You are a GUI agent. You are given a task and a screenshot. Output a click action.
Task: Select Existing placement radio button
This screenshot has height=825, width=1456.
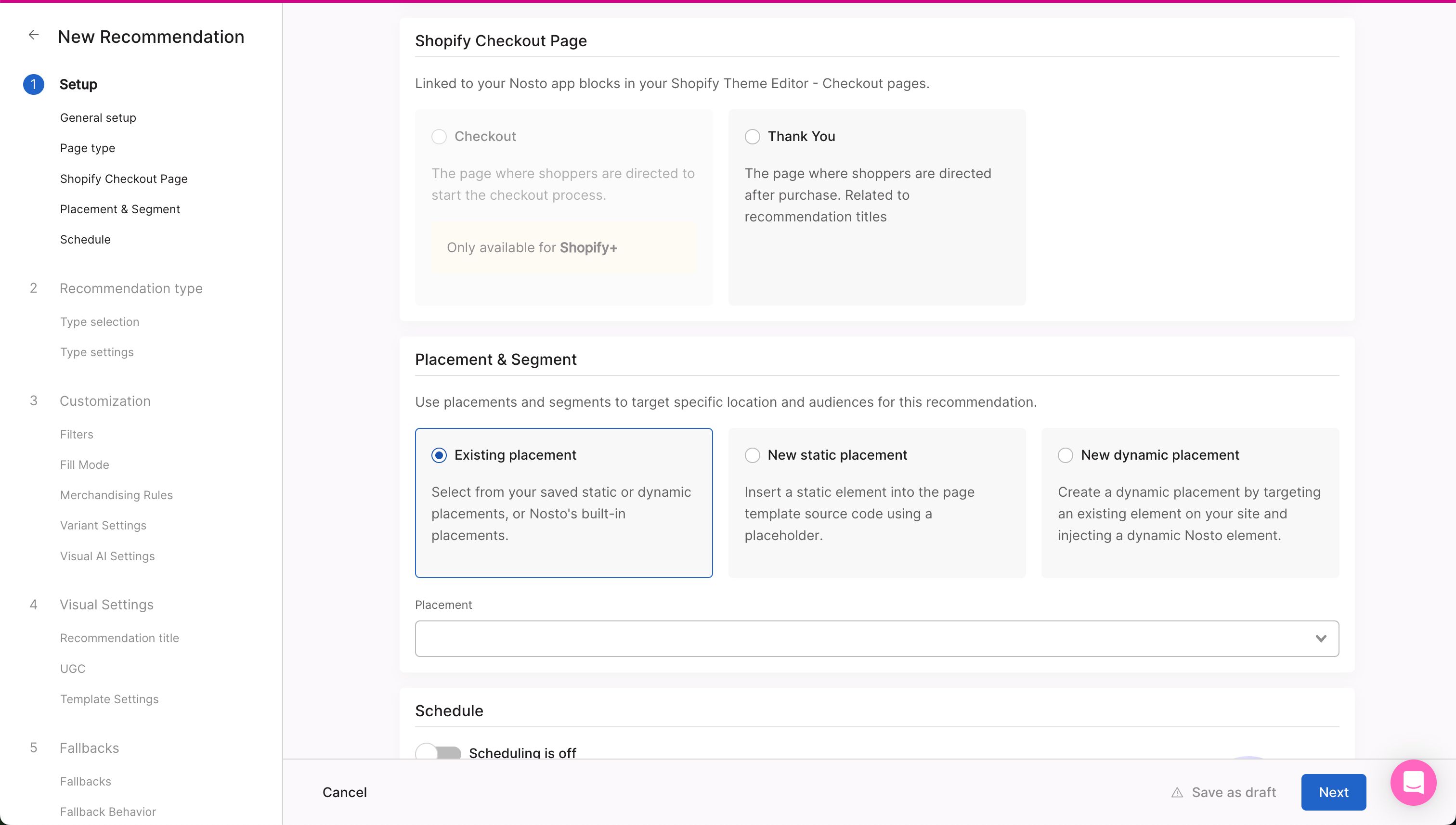(439, 455)
